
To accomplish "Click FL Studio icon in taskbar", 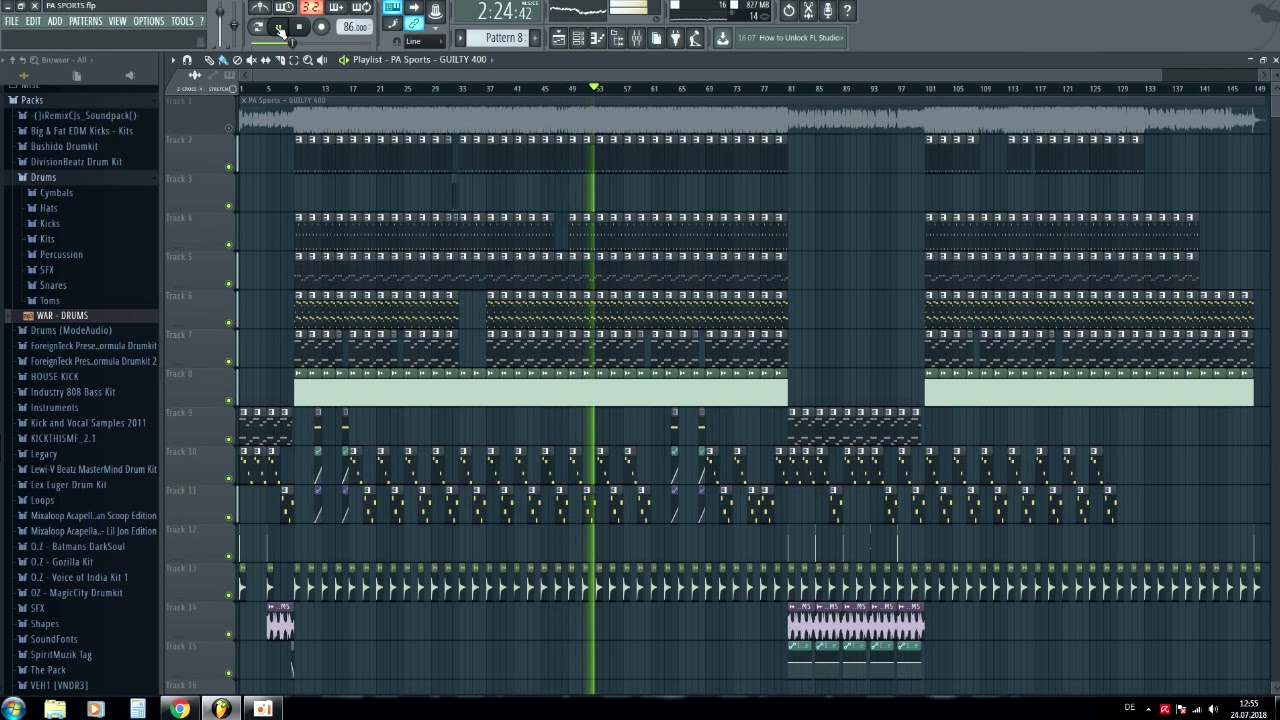I will click(x=221, y=709).
